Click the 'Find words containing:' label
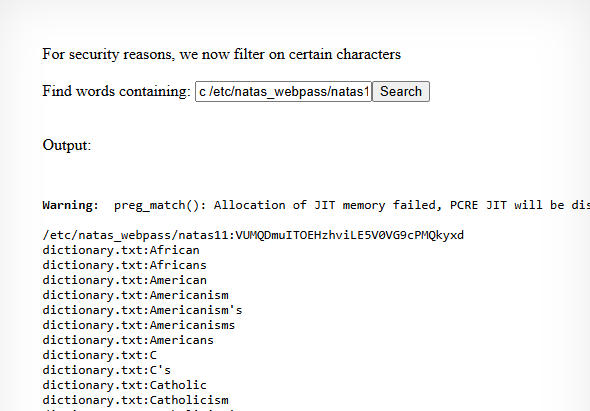Image resolution: width=590 pixels, height=411 pixels. [x=116, y=91]
